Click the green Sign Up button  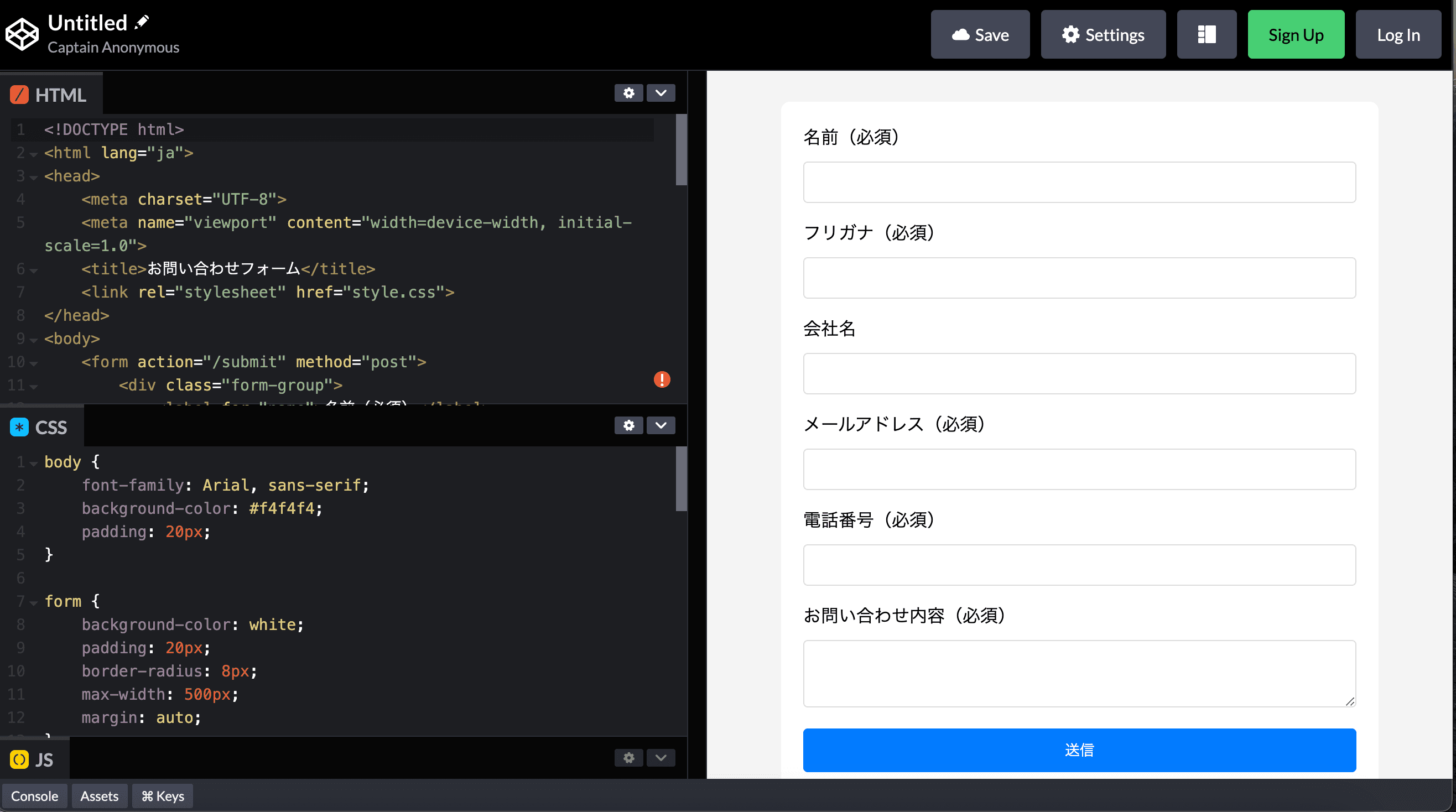click(x=1296, y=34)
